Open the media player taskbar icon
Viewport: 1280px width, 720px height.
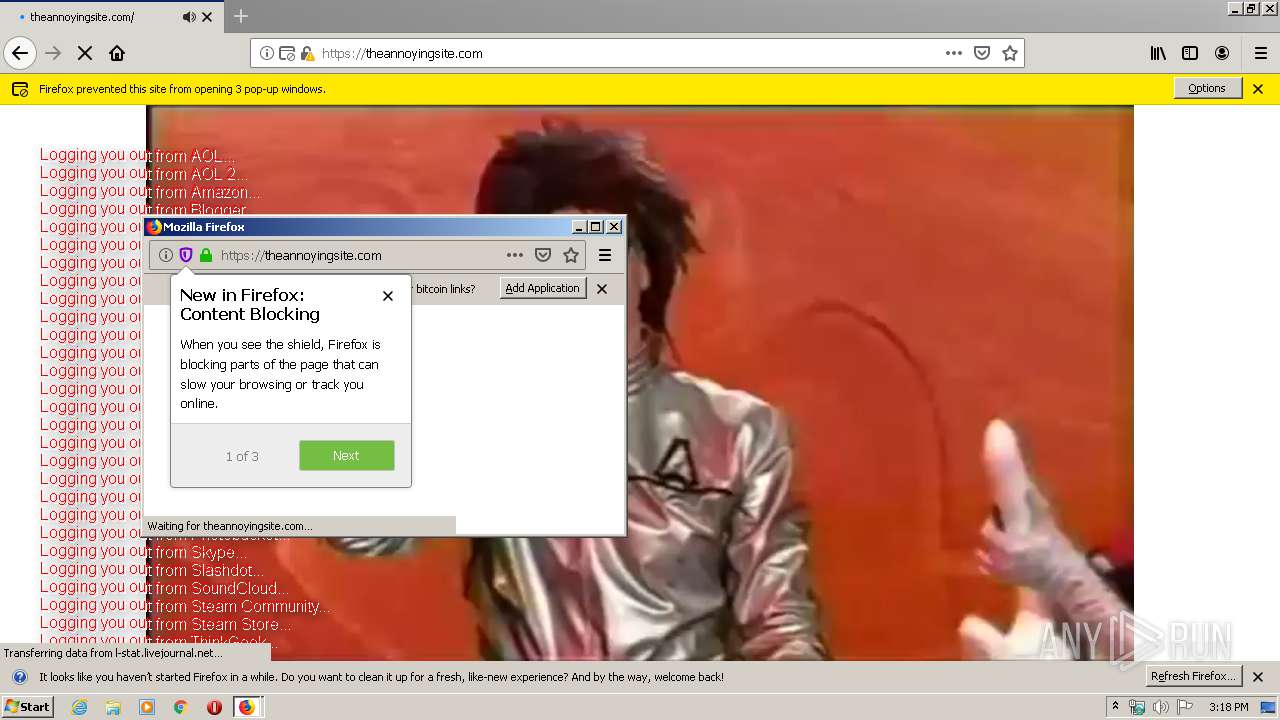click(x=147, y=707)
